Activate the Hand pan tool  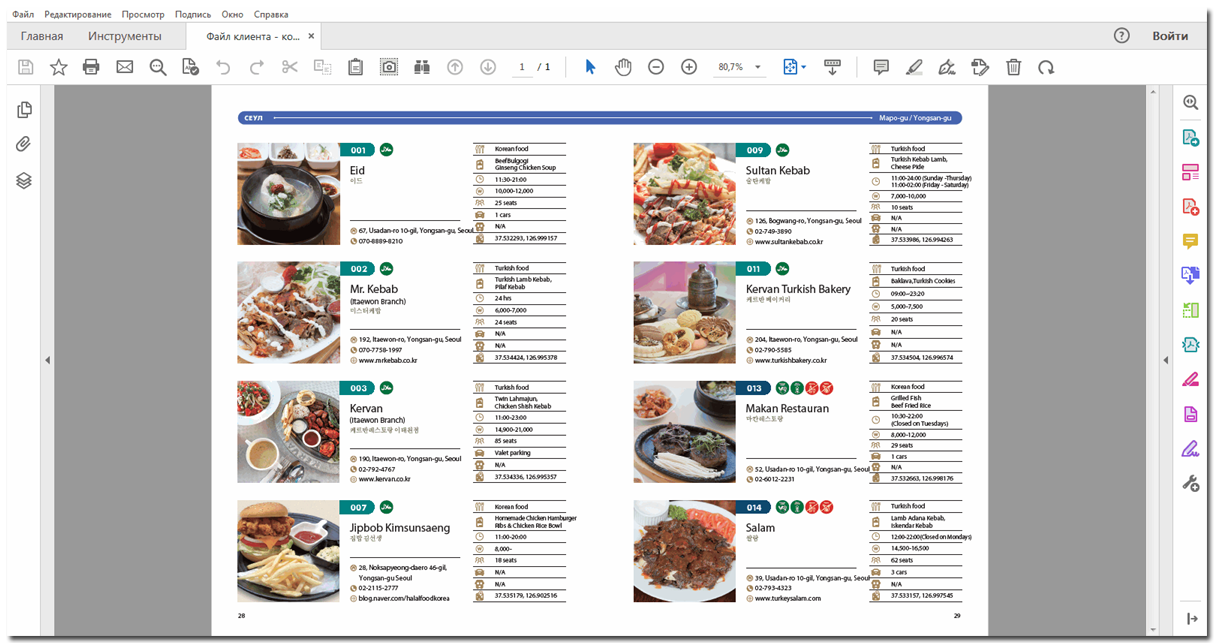pos(623,67)
